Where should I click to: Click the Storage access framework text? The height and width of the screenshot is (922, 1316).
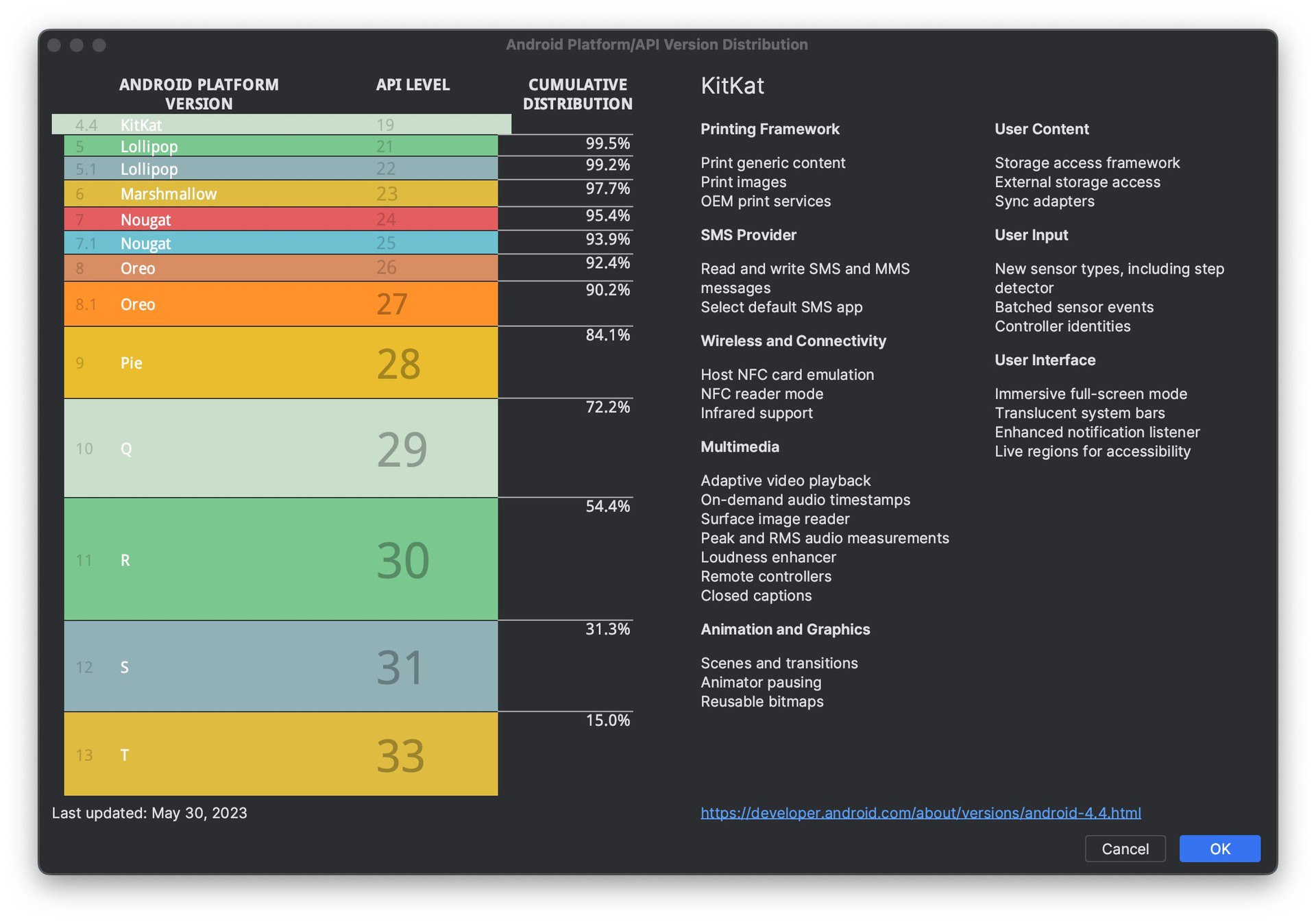pyautogui.click(x=1087, y=163)
